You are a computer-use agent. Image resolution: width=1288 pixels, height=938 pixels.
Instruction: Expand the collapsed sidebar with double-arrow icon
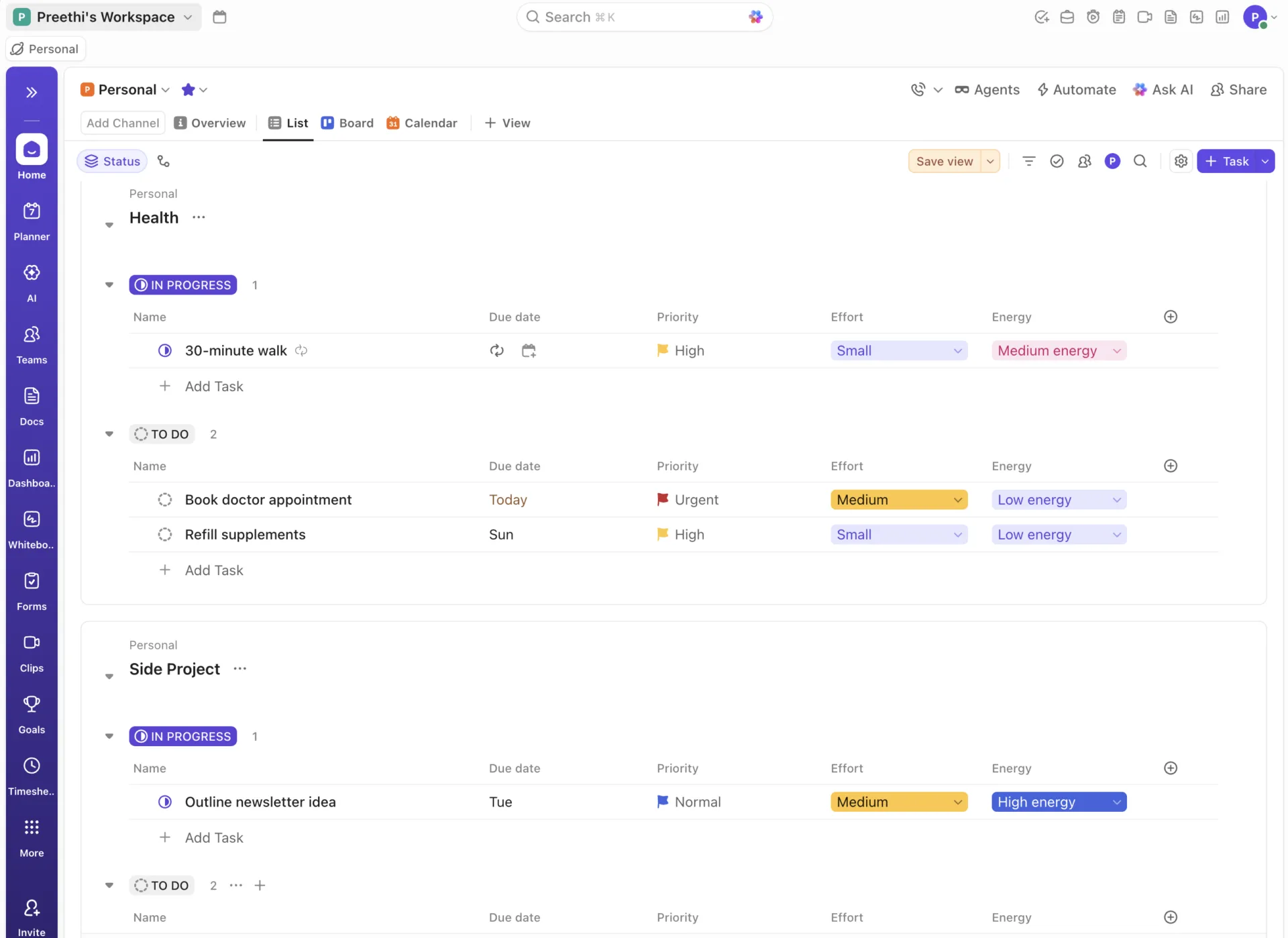click(32, 93)
